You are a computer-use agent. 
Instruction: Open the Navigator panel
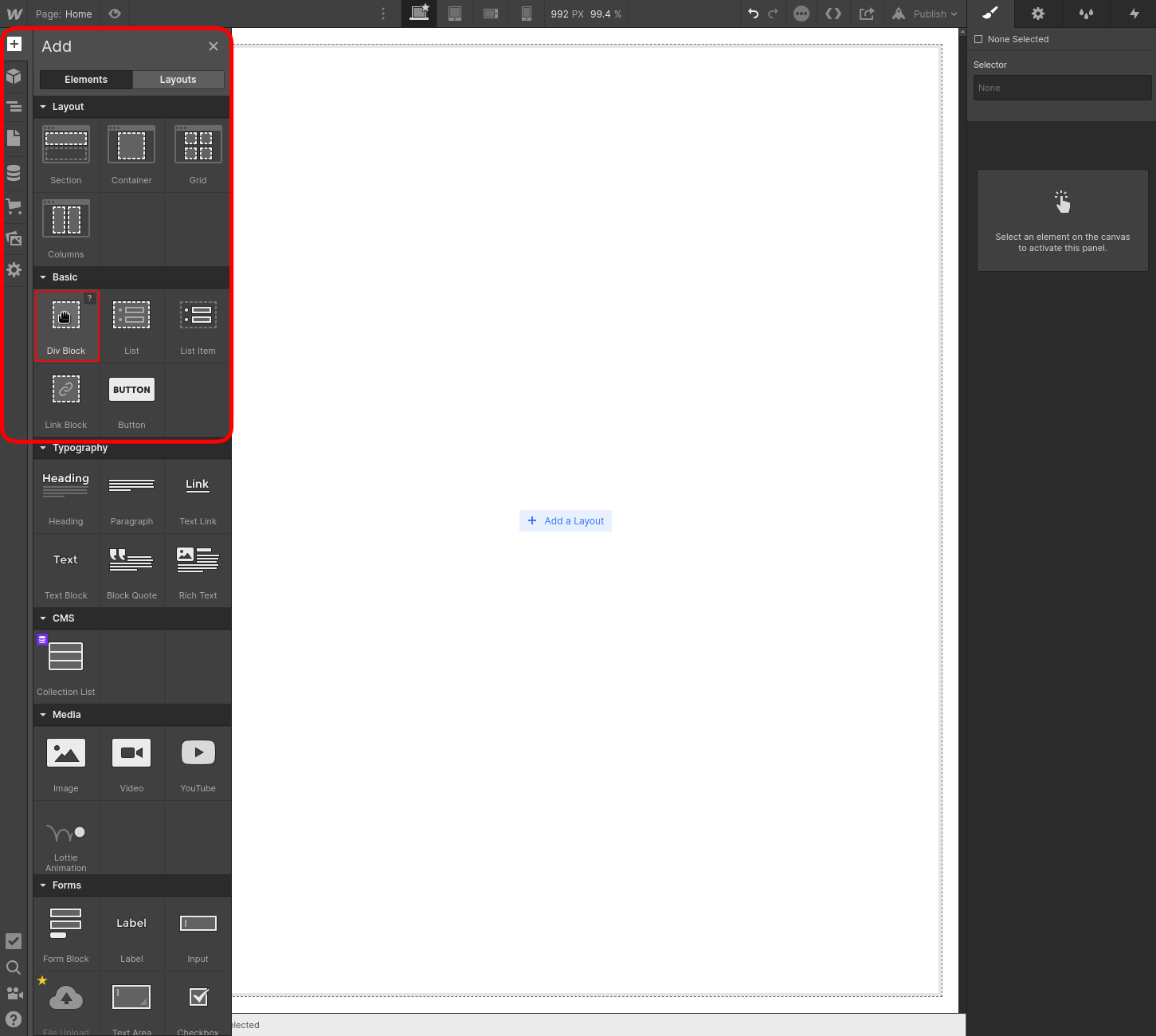coord(14,106)
